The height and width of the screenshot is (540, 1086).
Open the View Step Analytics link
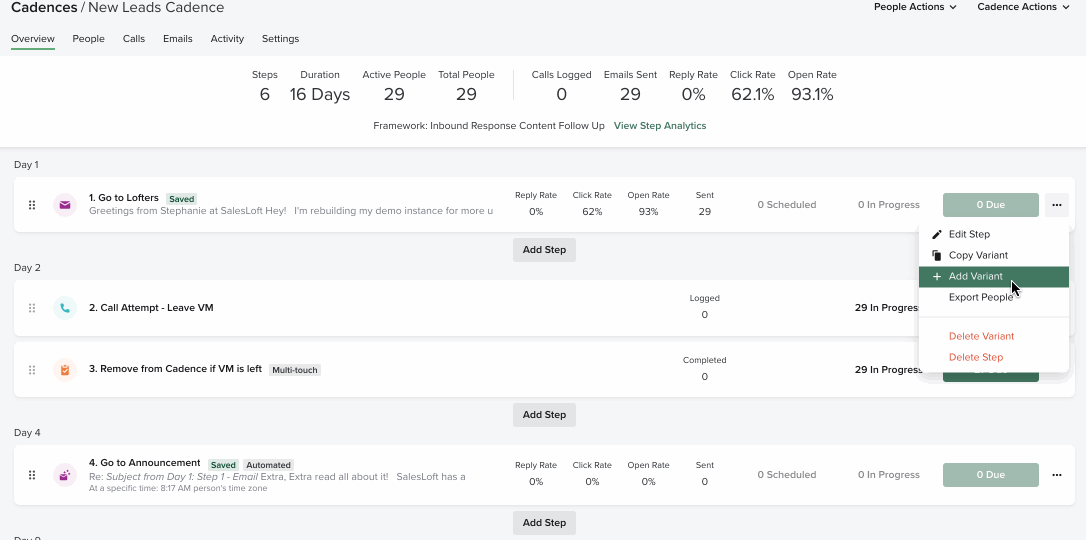660,126
